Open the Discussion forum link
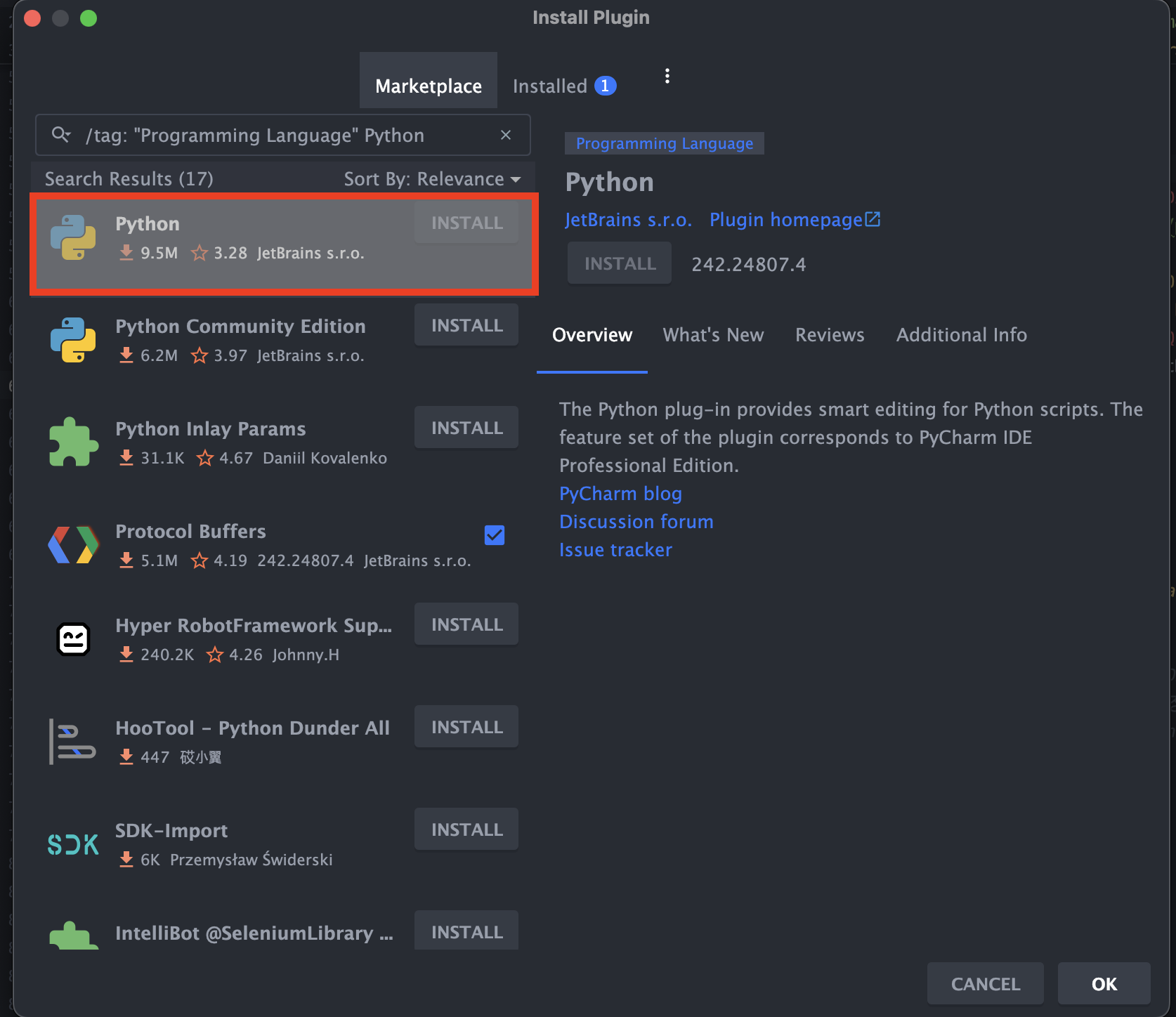The height and width of the screenshot is (1017, 1176). click(x=636, y=522)
